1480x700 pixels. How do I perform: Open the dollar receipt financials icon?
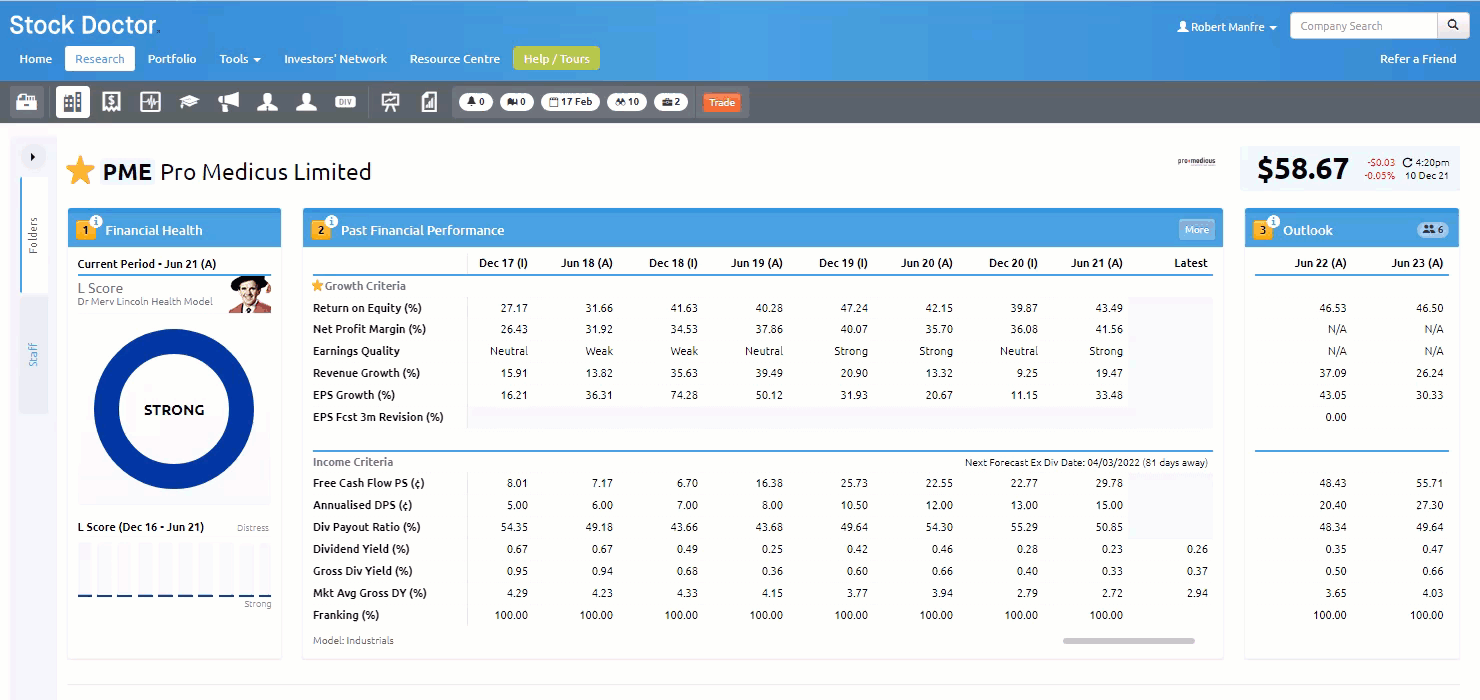click(x=111, y=102)
